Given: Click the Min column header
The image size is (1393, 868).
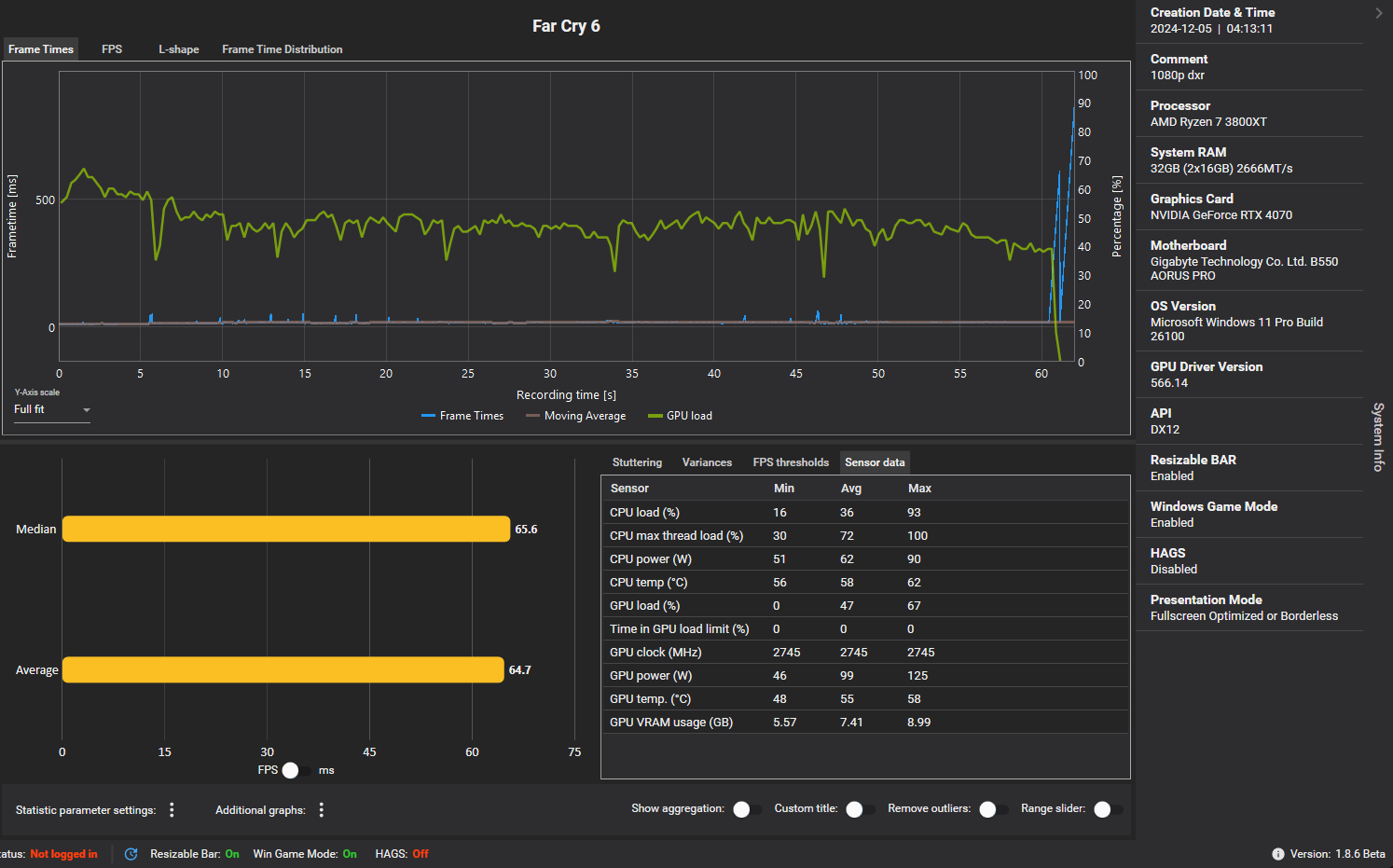Looking at the screenshot, I should pyautogui.click(x=784, y=489).
